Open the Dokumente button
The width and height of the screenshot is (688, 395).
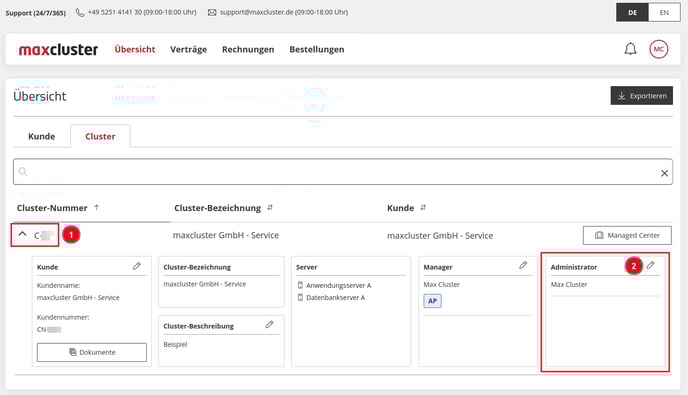(x=92, y=352)
